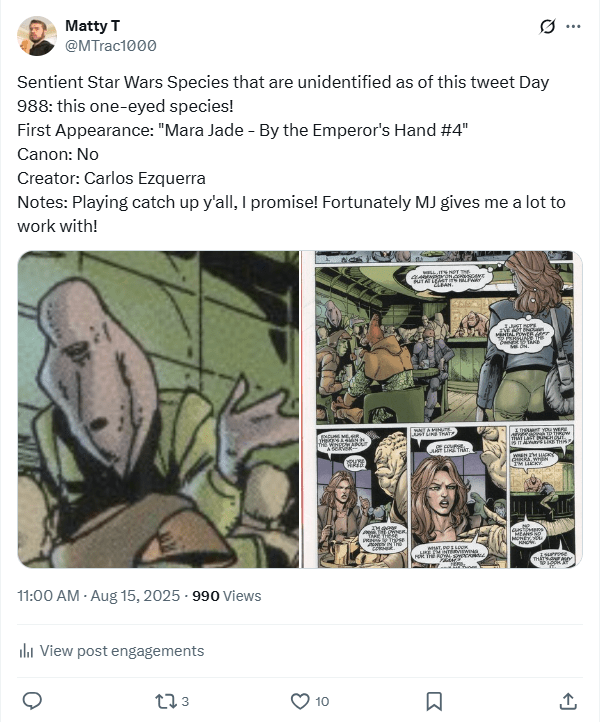
Task: Click the "990 Views" count
Action: pyautogui.click(x=226, y=596)
